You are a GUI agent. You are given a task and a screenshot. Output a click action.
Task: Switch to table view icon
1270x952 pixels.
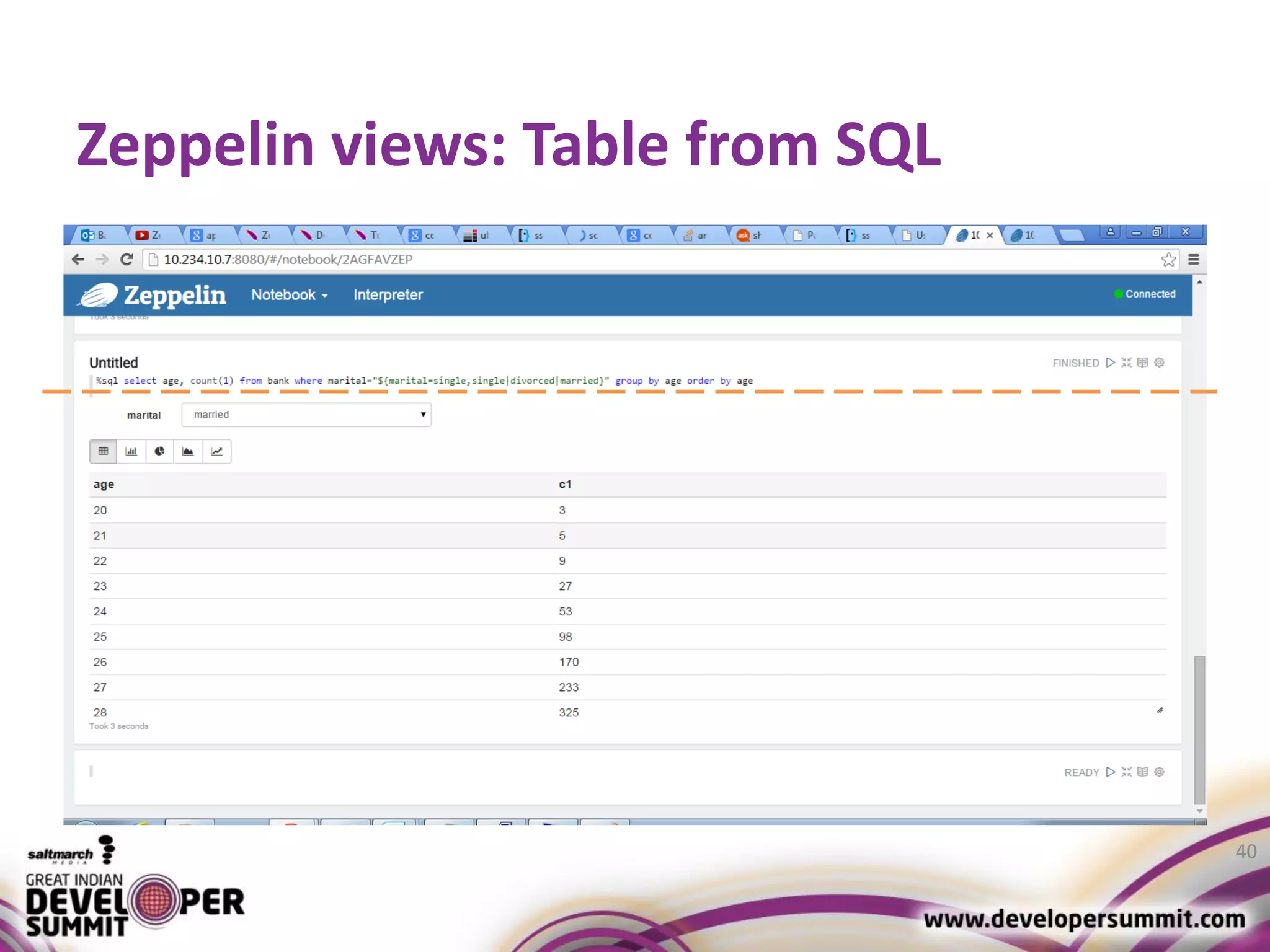pos(103,451)
